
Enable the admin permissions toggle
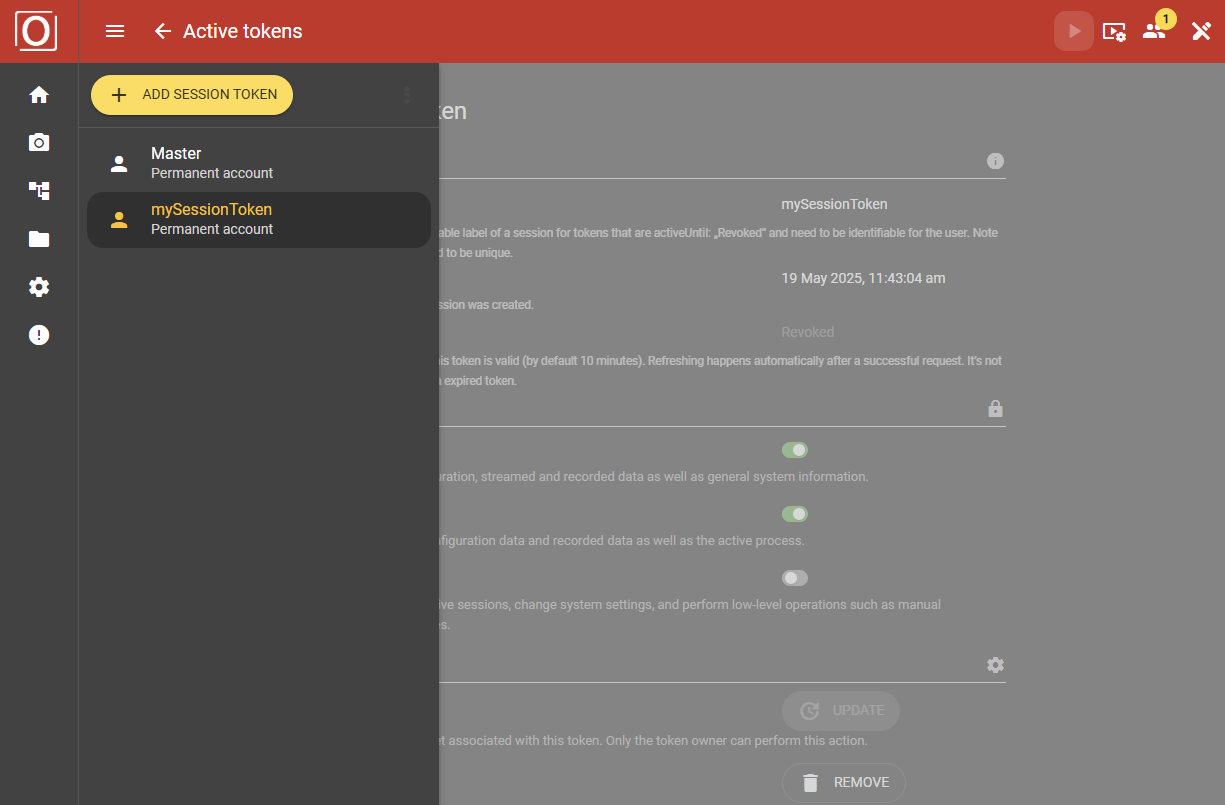pos(794,577)
